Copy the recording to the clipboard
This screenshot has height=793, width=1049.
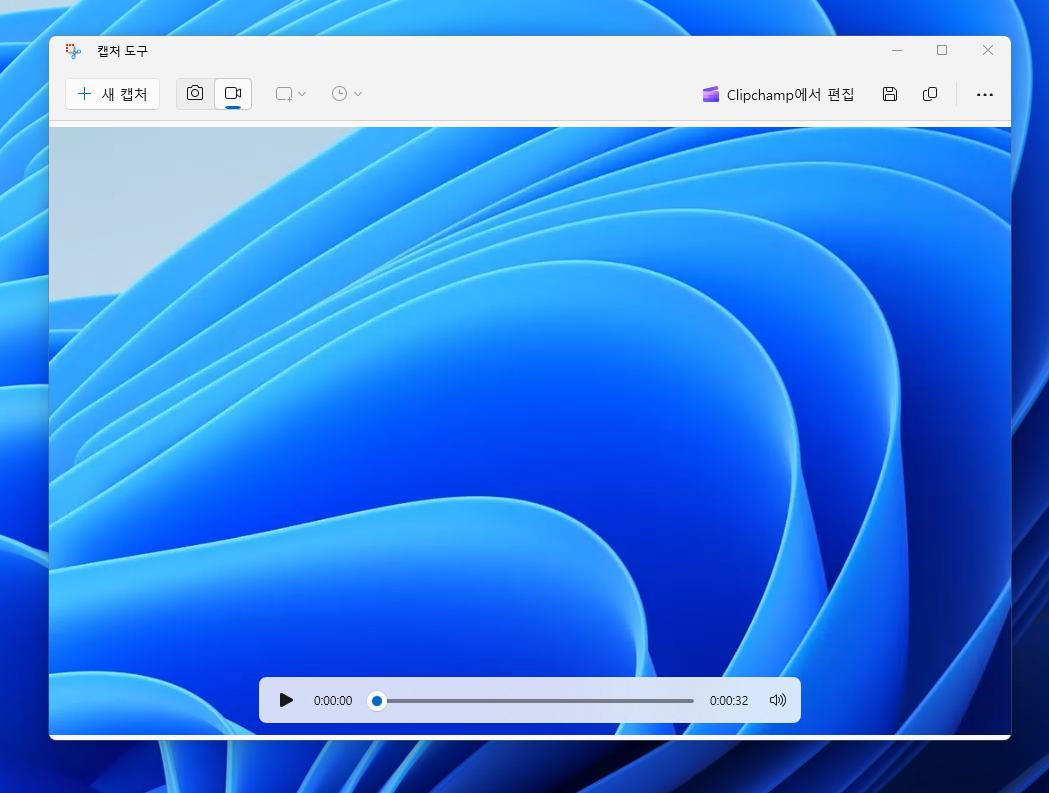click(x=929, y=94)
